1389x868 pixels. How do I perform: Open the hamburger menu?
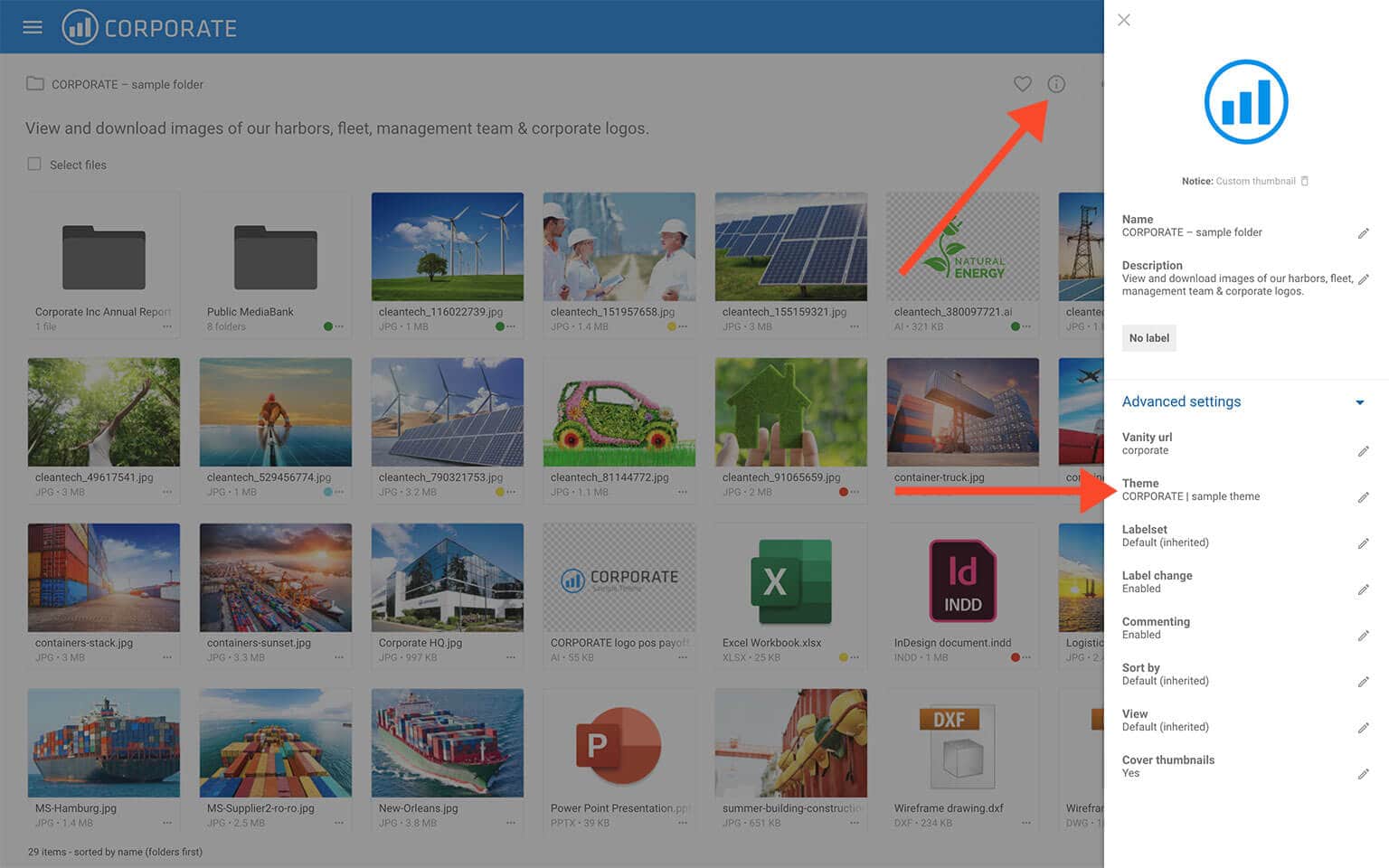pos(33,27)
